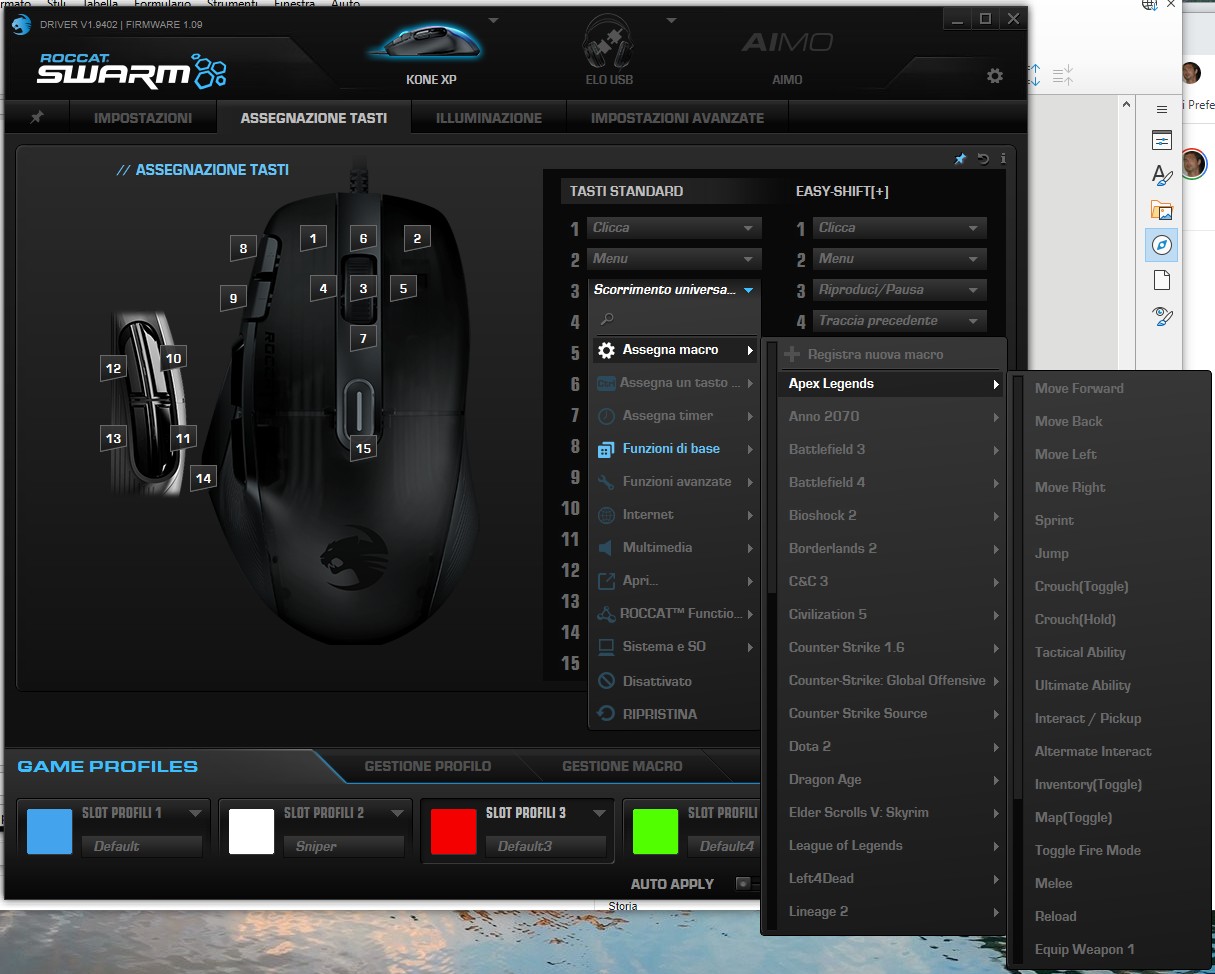This screenshot has width=1215, height=974.
Task: Open the Gestione Profilo tab
Action: (428, 766)
